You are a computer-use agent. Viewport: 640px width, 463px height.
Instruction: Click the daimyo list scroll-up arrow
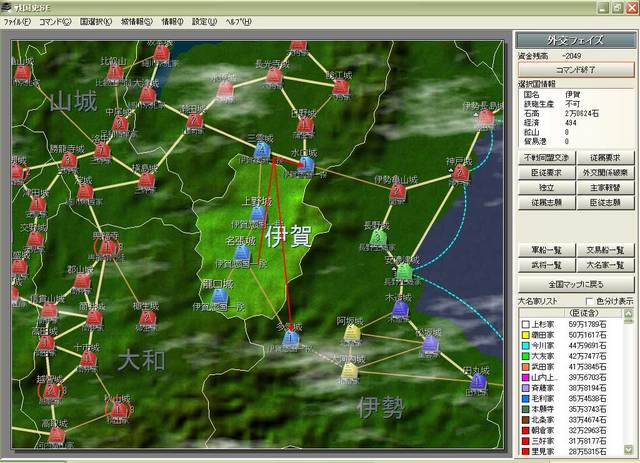628,314
